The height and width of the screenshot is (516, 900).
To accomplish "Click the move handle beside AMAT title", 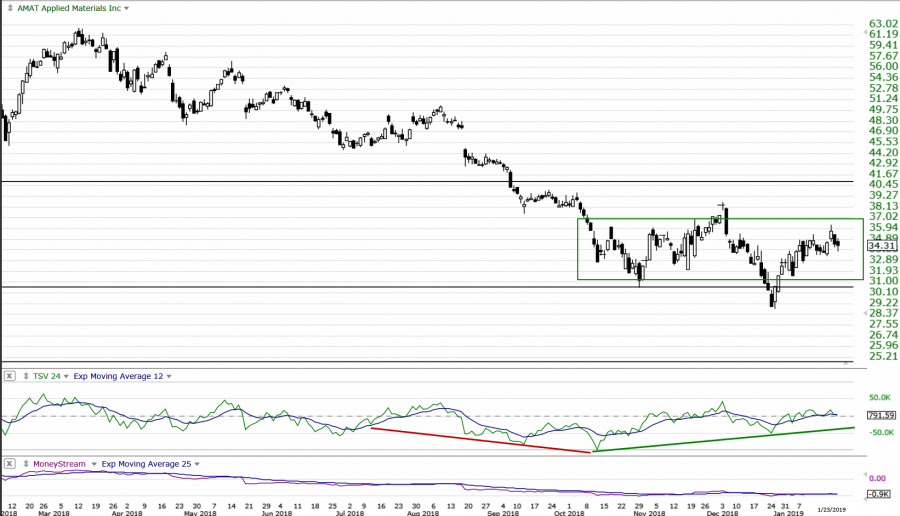I will tap(10, 8).
